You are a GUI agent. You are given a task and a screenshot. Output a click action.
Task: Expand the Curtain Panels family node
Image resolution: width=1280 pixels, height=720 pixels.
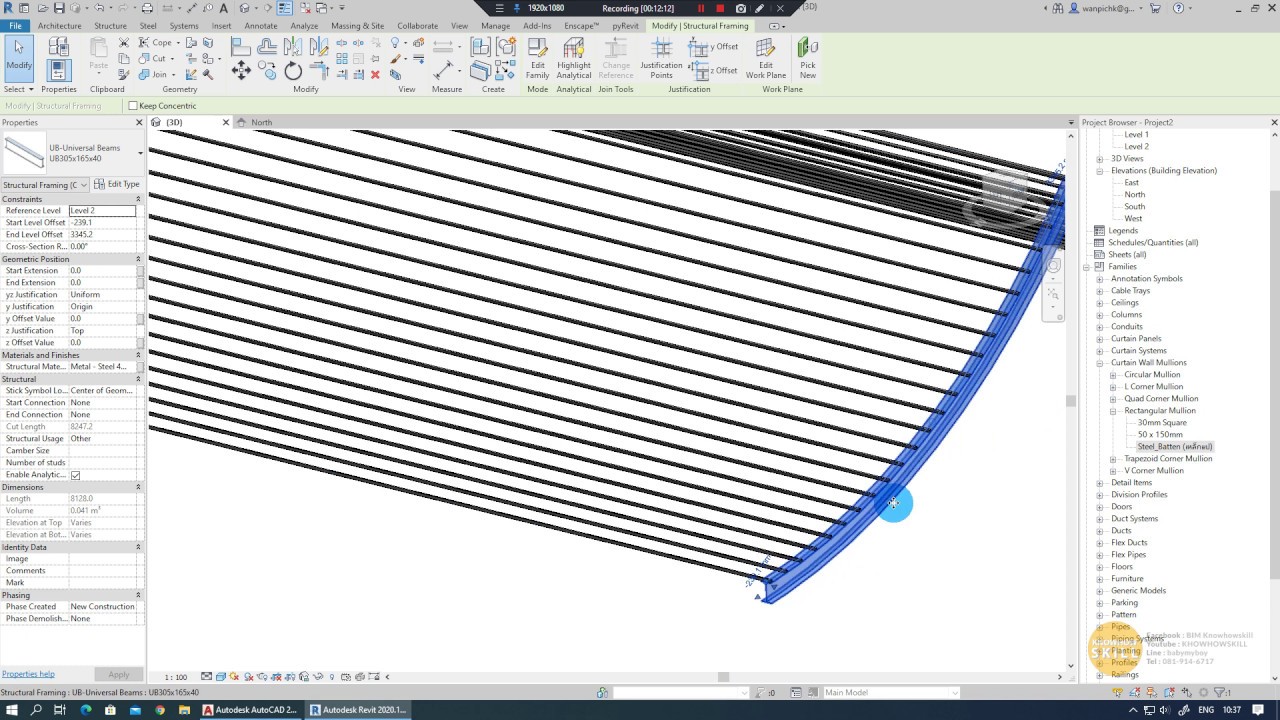click(1100, 339)
